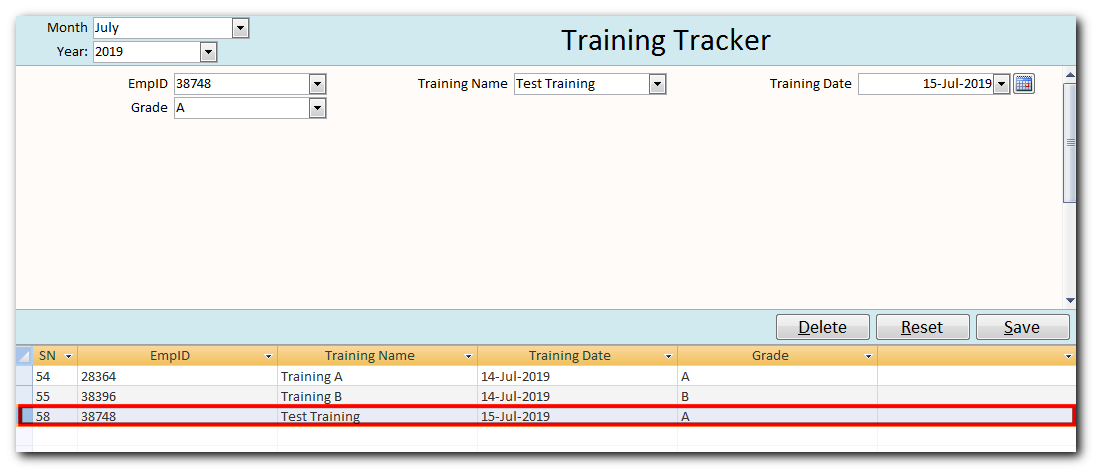Viewport: 1093px width, 469px height.
Task: Click the row selector of record 55
Action: pyautogui.click(x=24, y=397)
